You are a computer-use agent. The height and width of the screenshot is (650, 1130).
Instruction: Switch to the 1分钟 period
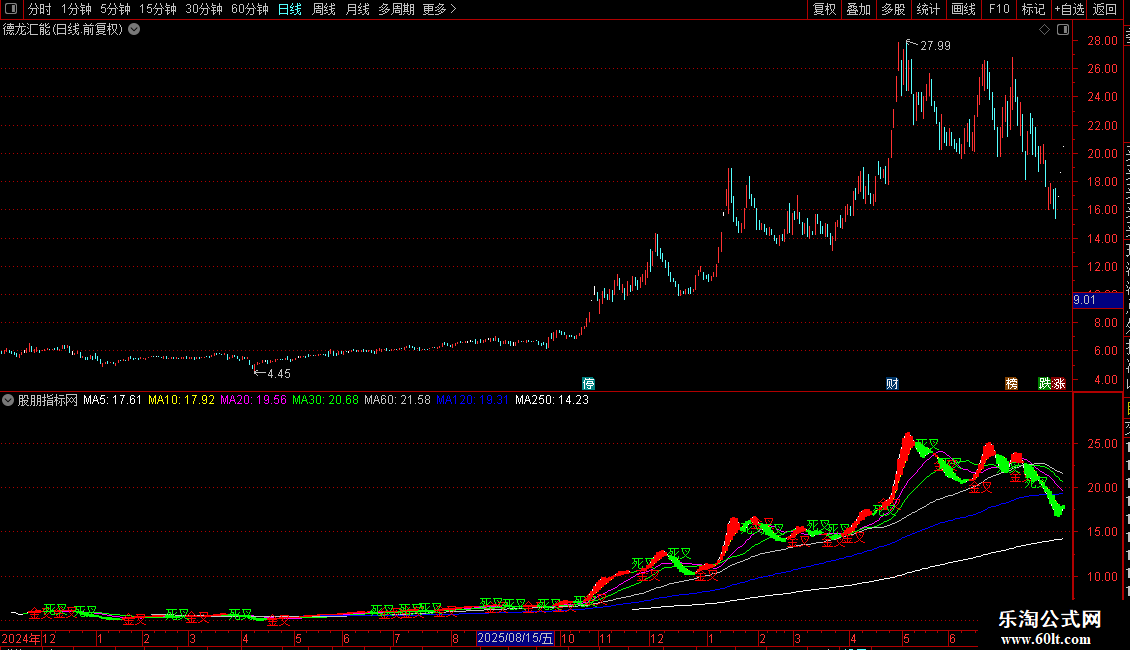point(76,9)
